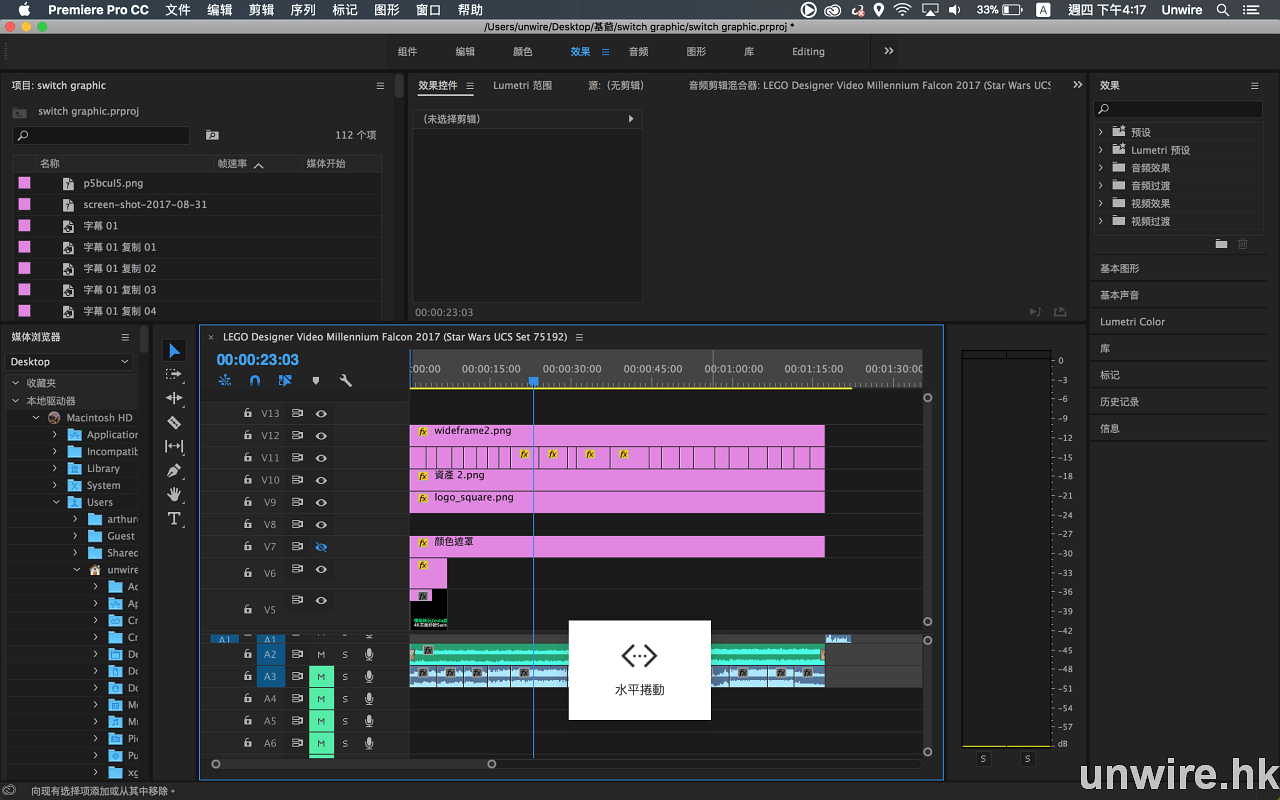1280x800 pixels.
Task: Pick the Type (T) tool
Action: click(x=174, y=518)
